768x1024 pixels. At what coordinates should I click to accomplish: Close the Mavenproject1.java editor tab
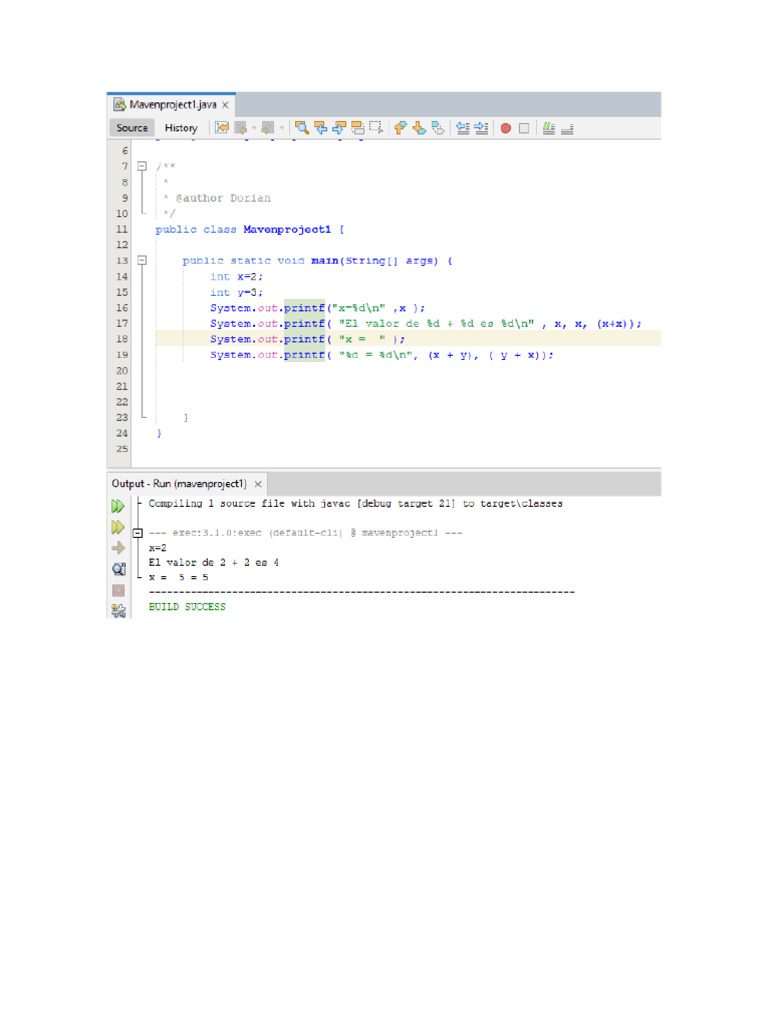(x=226, y=105)
